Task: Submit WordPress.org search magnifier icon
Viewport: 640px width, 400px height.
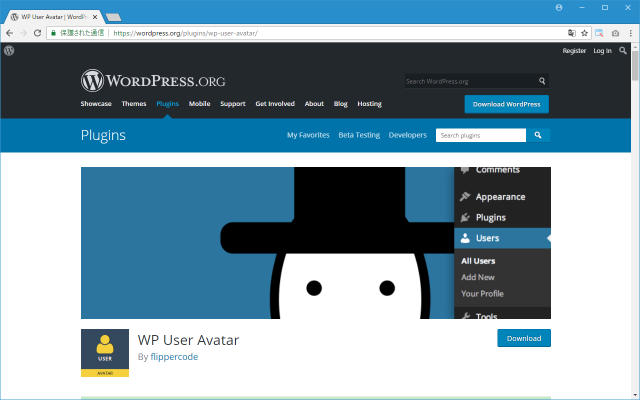Action: [x=542, y=81]
